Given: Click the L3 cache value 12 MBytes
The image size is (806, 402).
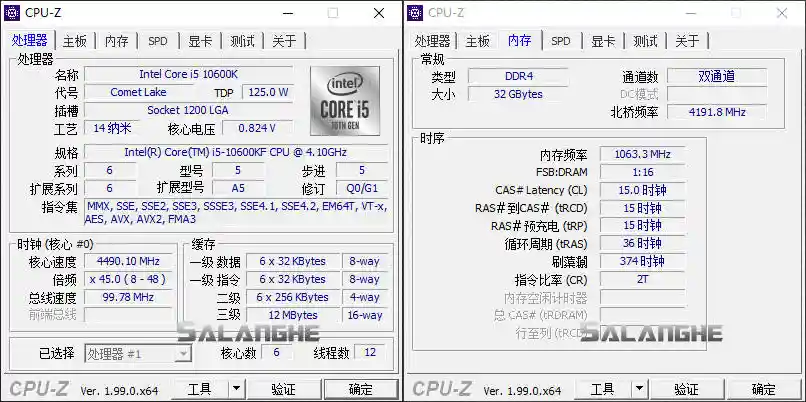Looking at the screenshot, I should coord(292,315).
